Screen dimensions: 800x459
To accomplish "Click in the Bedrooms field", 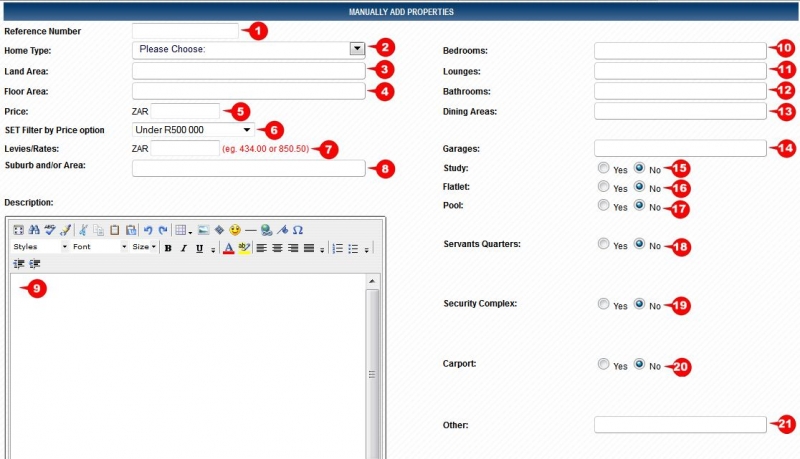I will click(680, 50).
